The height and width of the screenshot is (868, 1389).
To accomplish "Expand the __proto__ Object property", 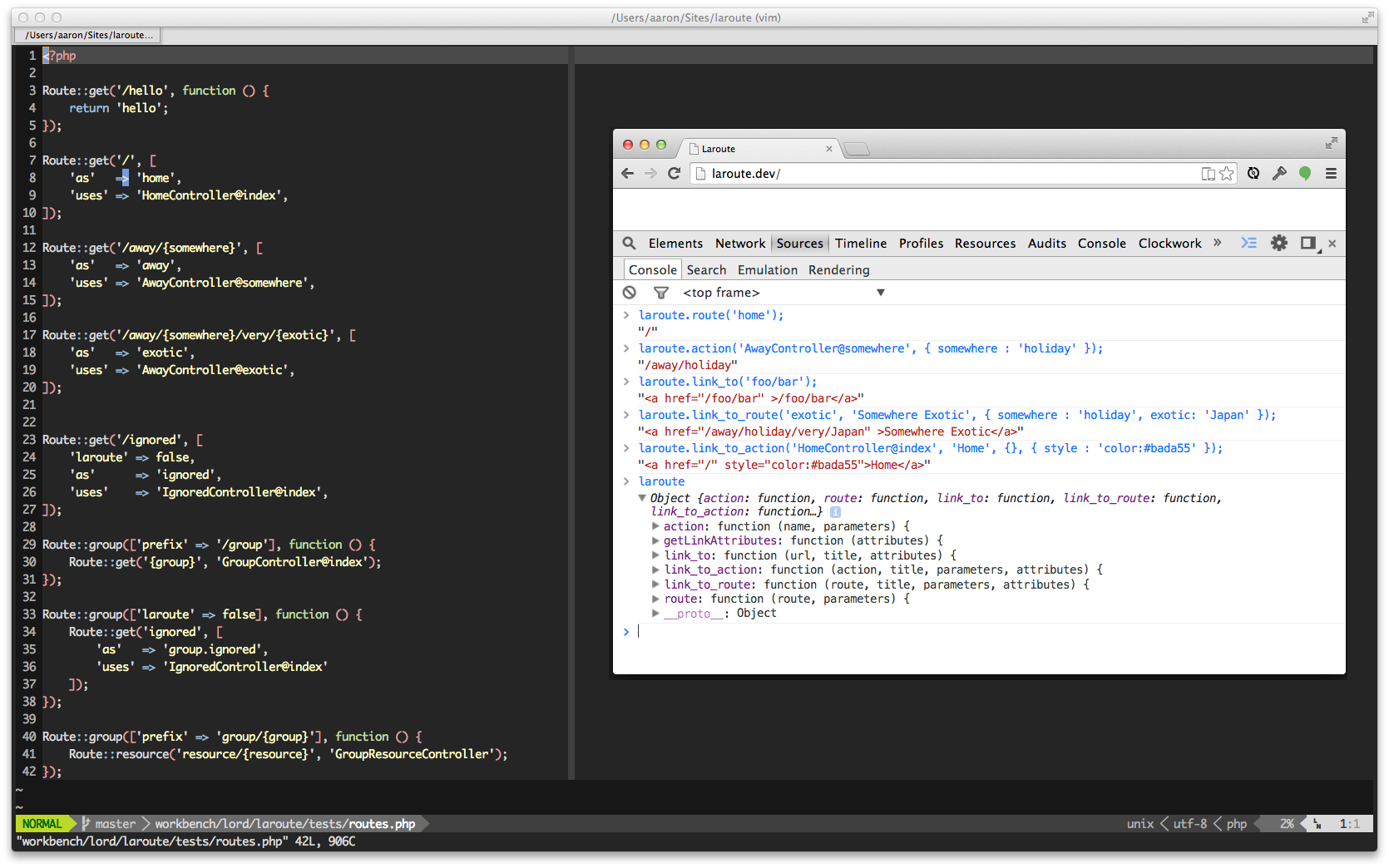I will click(x=656, y=614).
